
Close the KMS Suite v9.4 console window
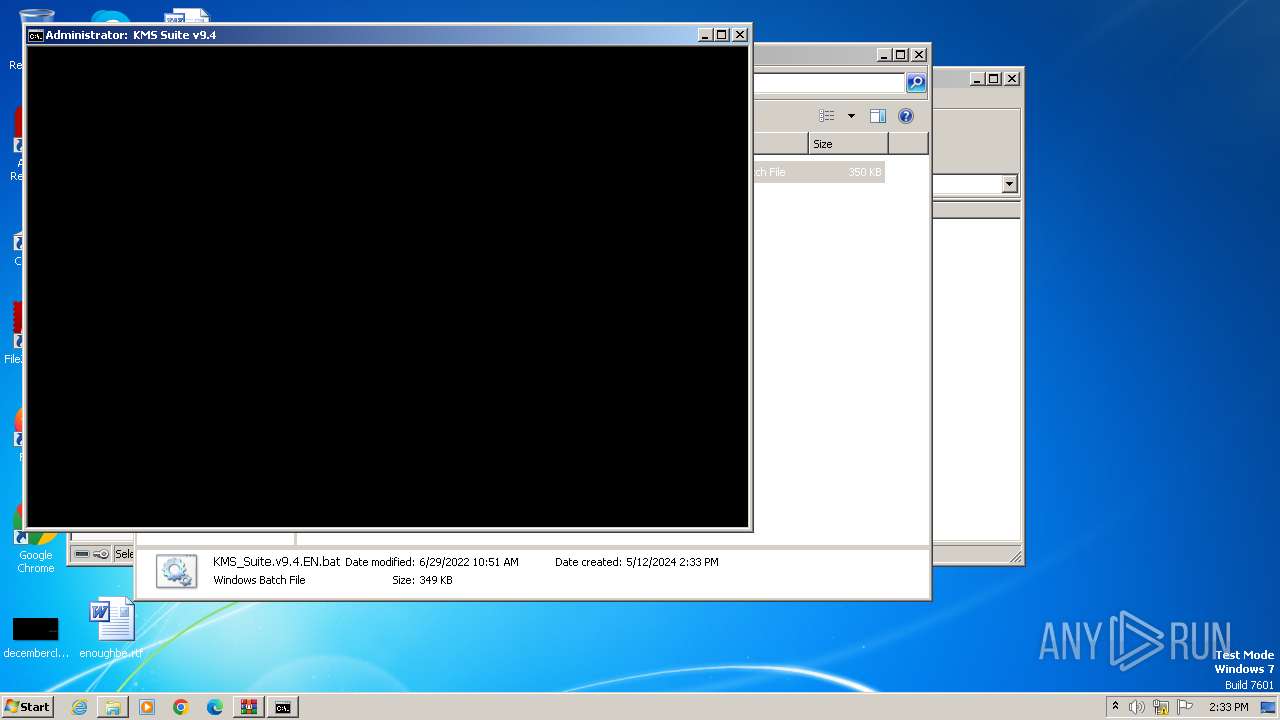point(740,35)
